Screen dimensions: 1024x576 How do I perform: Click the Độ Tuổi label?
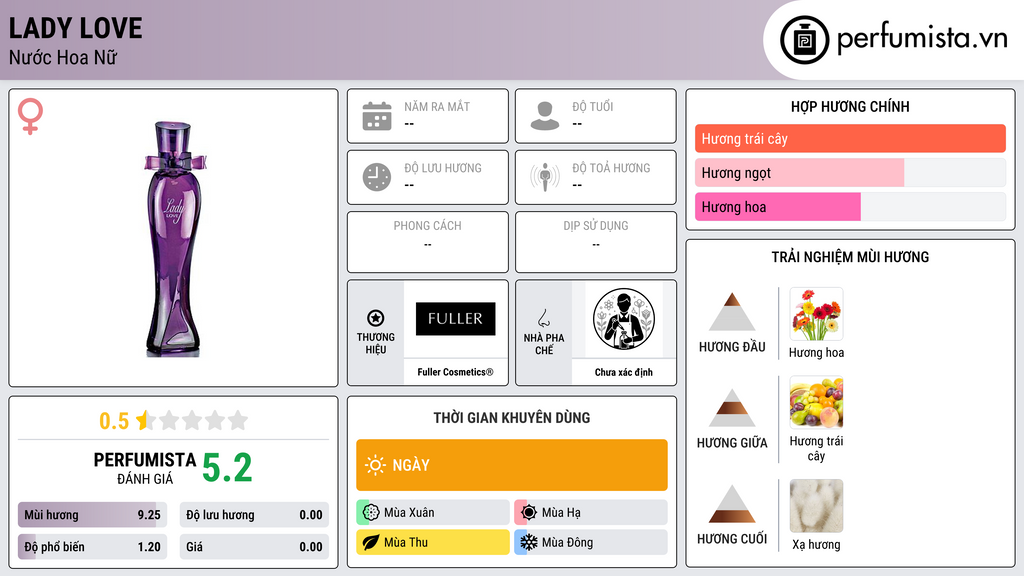[593, 106]
